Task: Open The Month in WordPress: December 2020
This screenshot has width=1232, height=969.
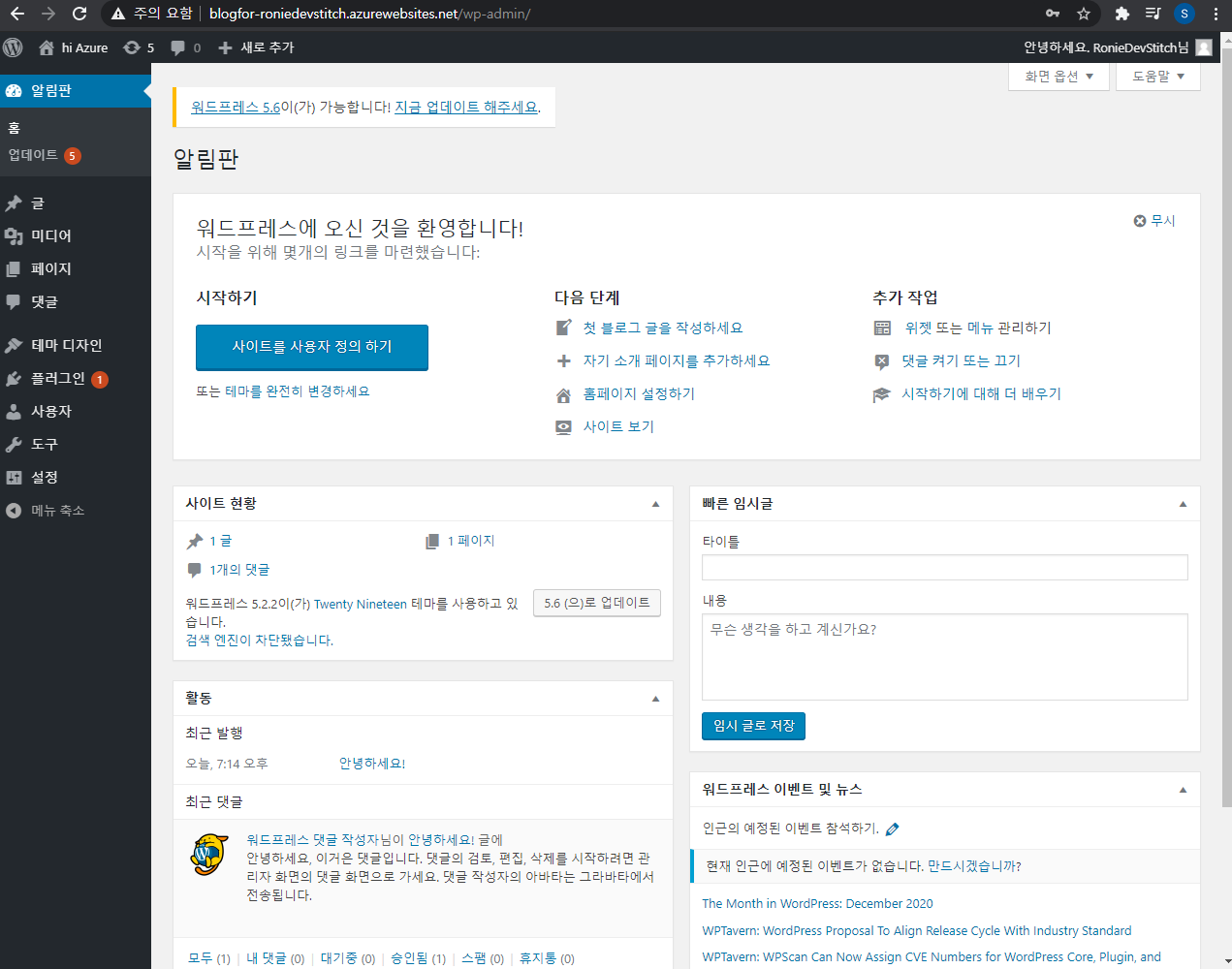Action: (817, 903)
